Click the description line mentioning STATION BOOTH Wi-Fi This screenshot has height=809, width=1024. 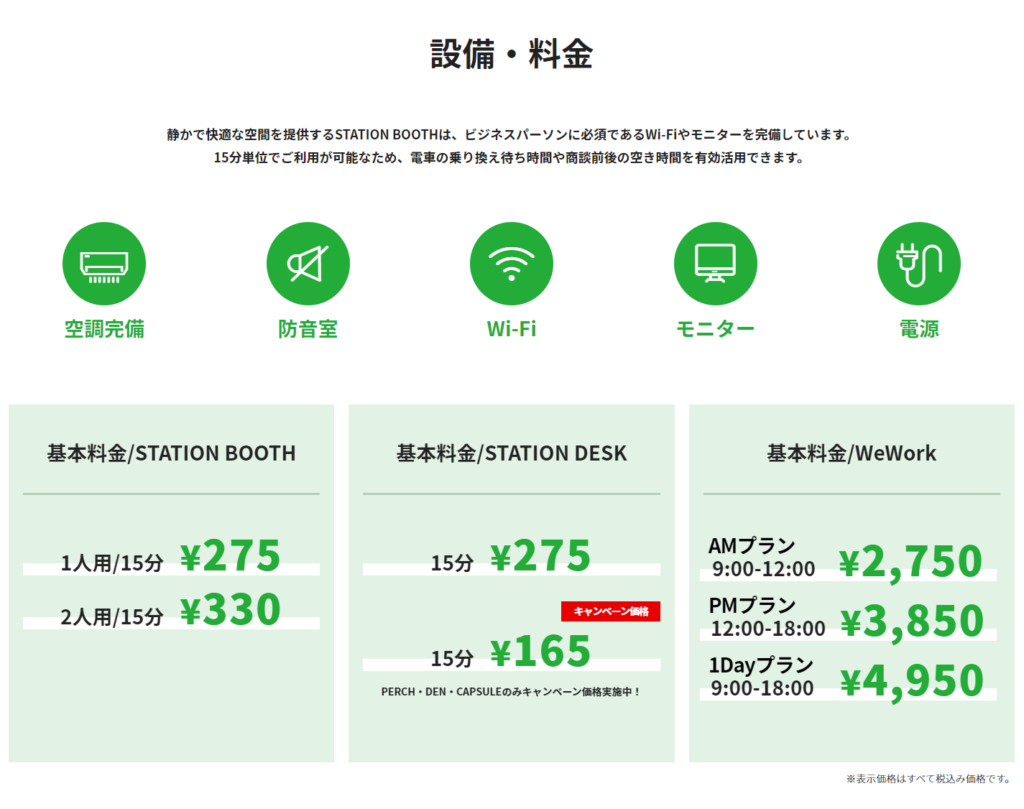pos(511,135)
